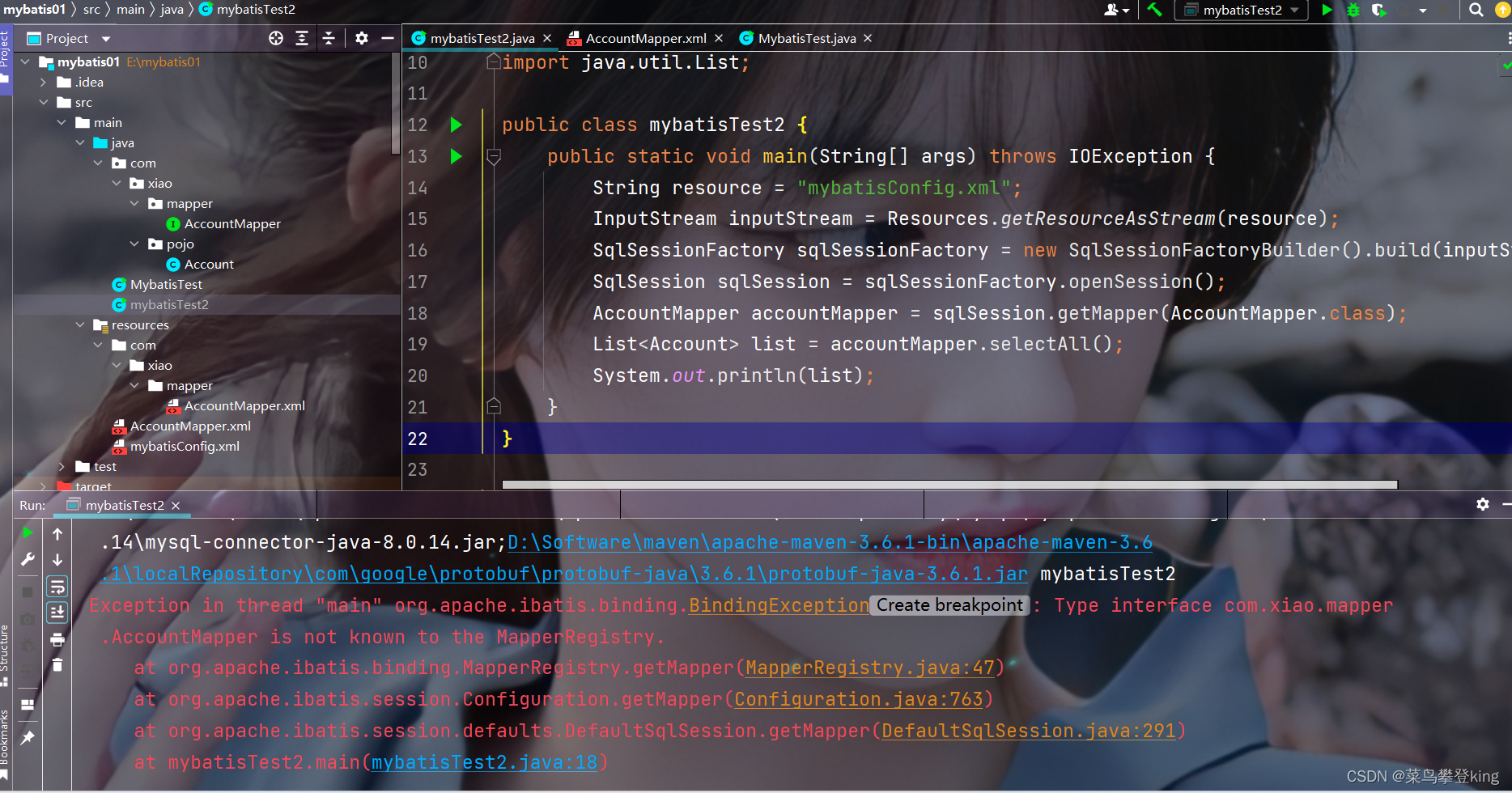The width and height of the screenshot is (1512, 793).
Task: Collapse the mapper folder in the tree
Action: (x=134, y=203)
